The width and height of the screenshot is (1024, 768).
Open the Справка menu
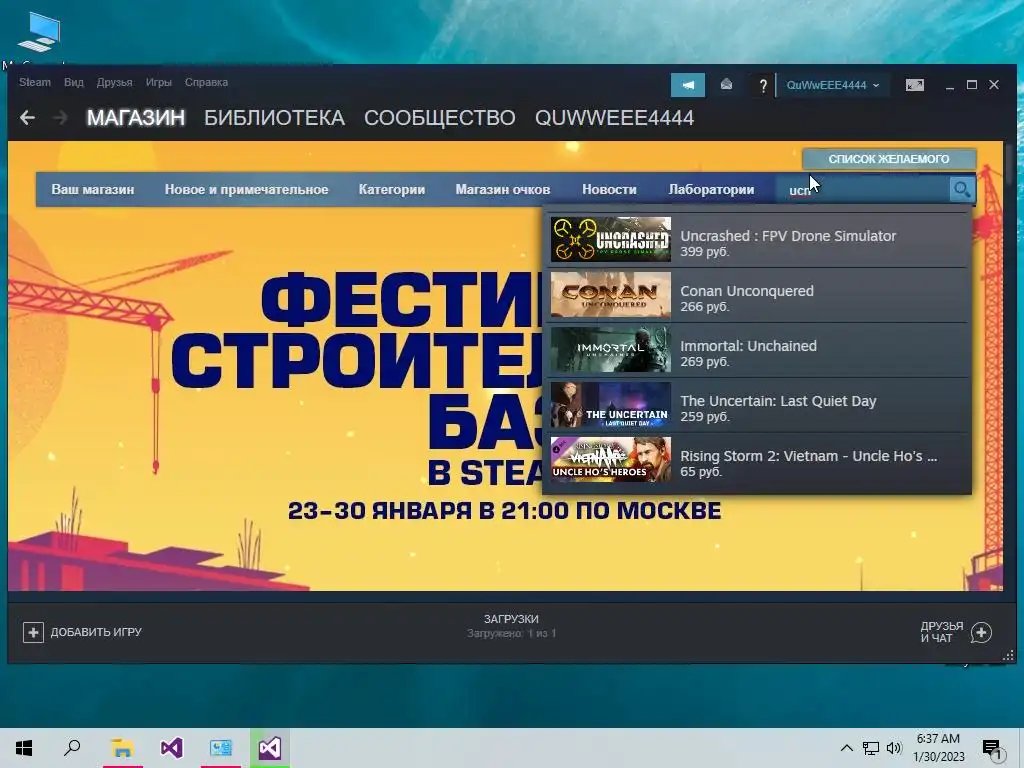[206, 82]
